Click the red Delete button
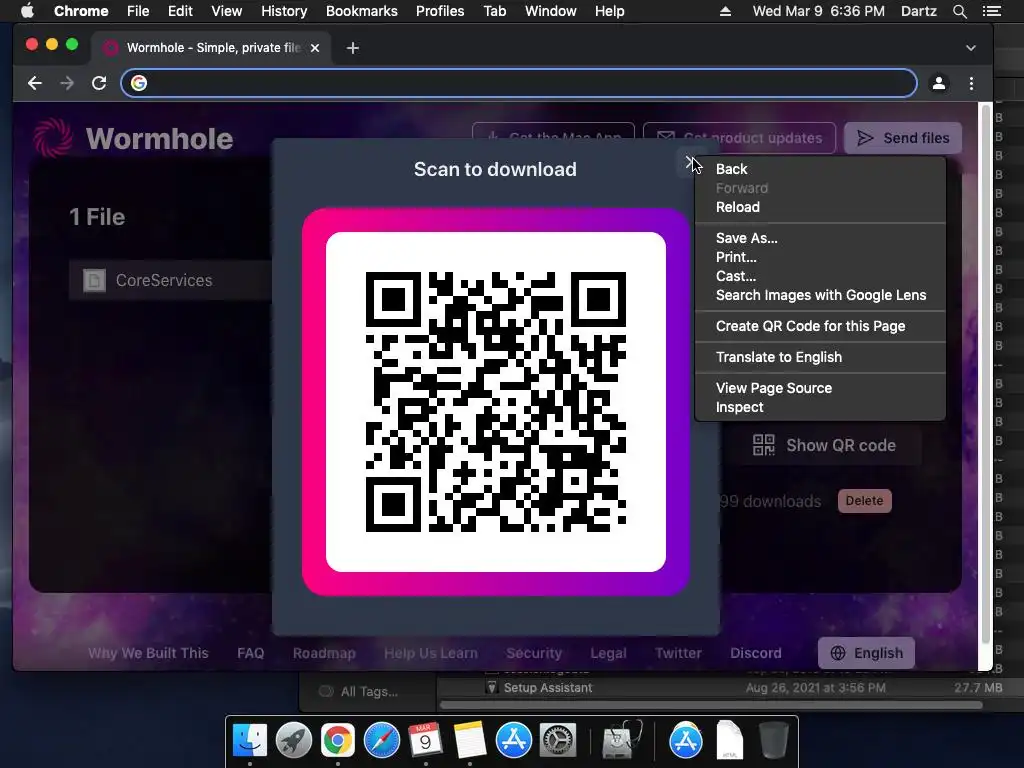 pyautogui.click(x=864, y=501)
